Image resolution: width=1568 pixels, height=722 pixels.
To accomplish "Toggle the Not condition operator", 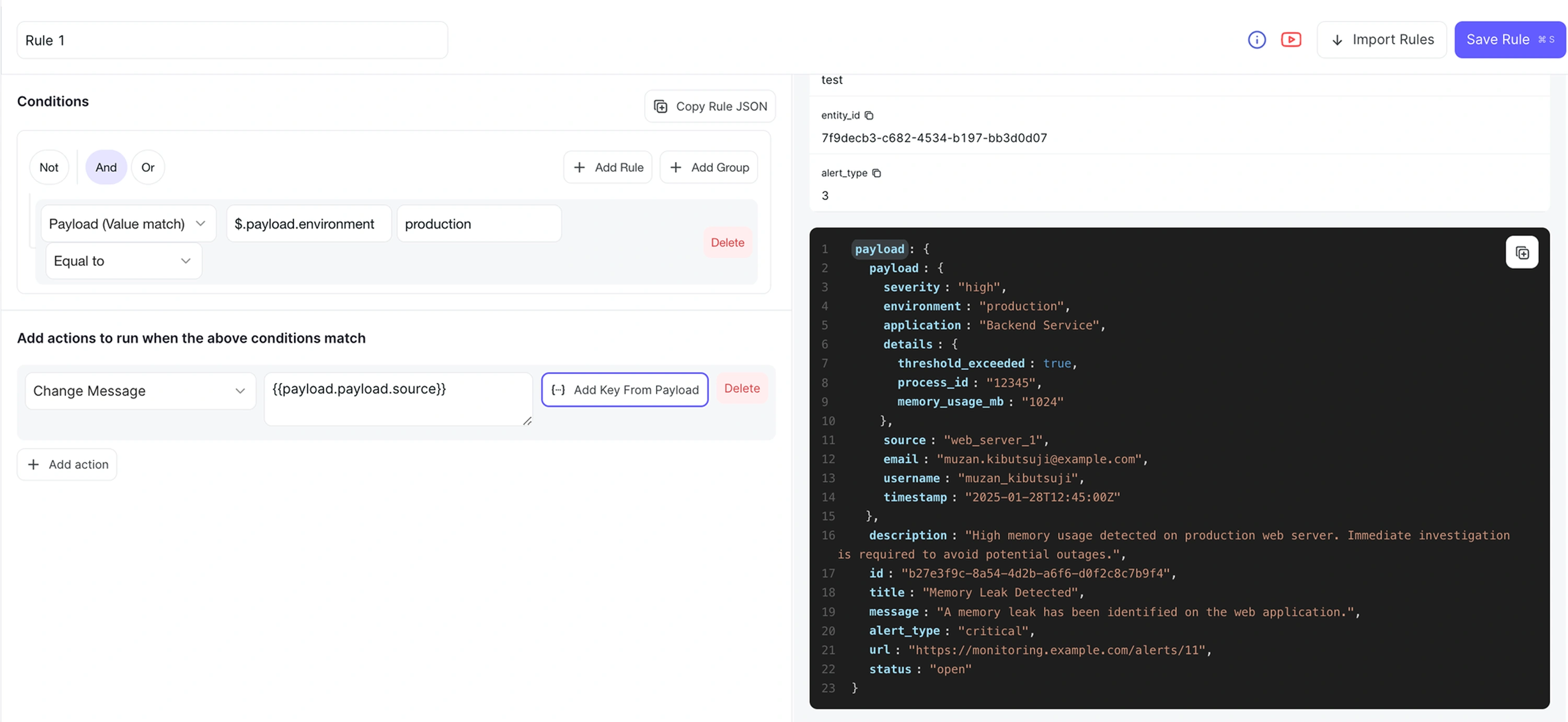I will pos(49,167).
